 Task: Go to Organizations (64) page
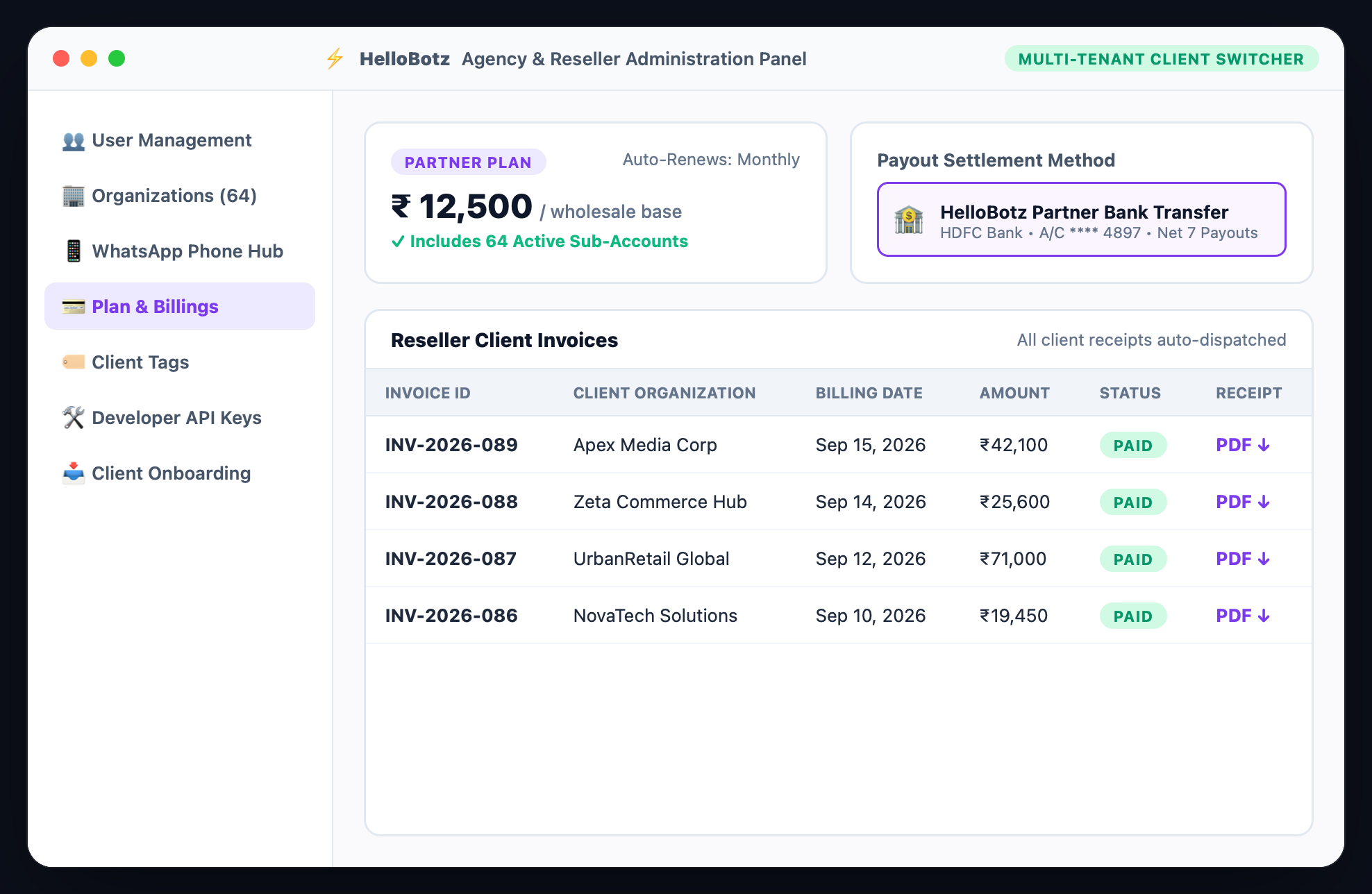click(x=180, y=196)
